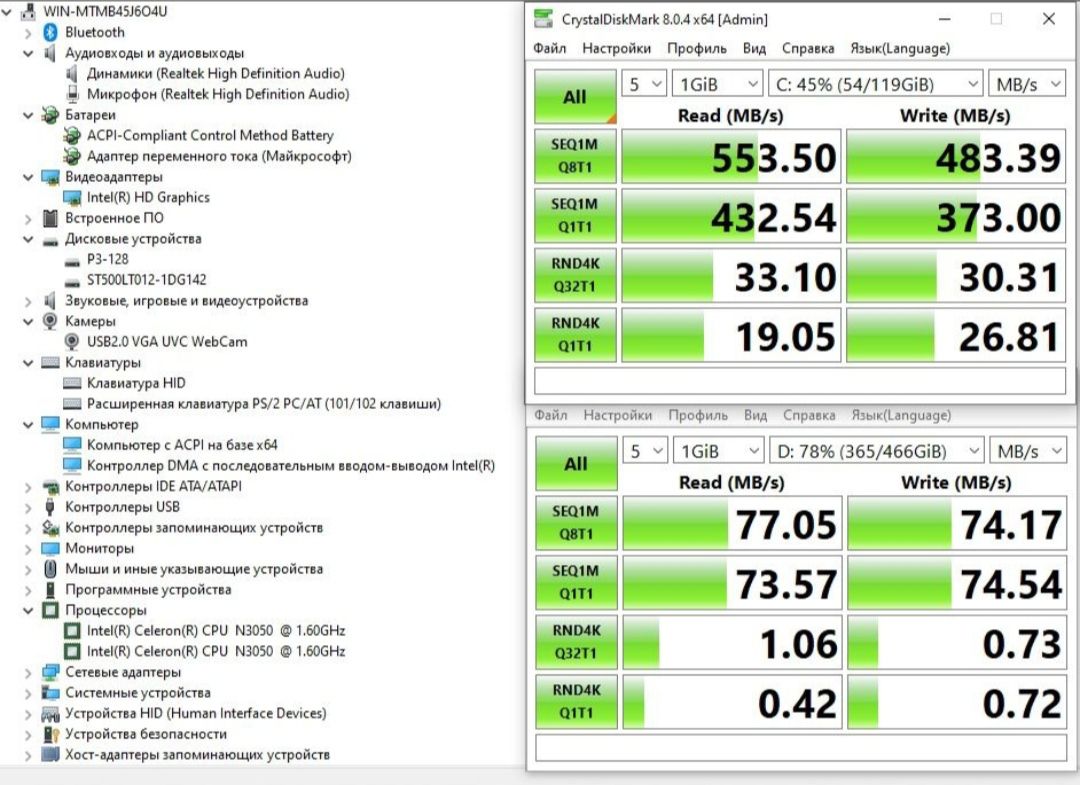Click the 553.50 read result bar

(x=731, y=156)
